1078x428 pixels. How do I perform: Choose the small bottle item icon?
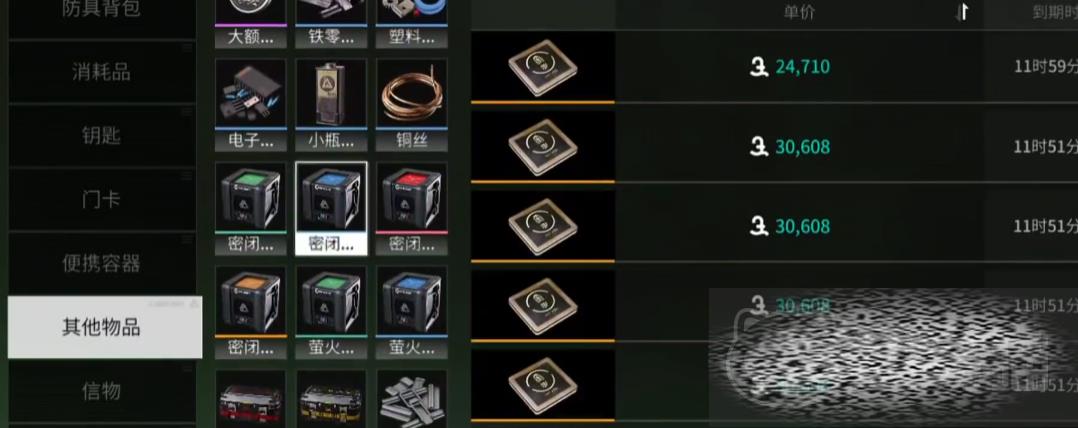(331, 104)
